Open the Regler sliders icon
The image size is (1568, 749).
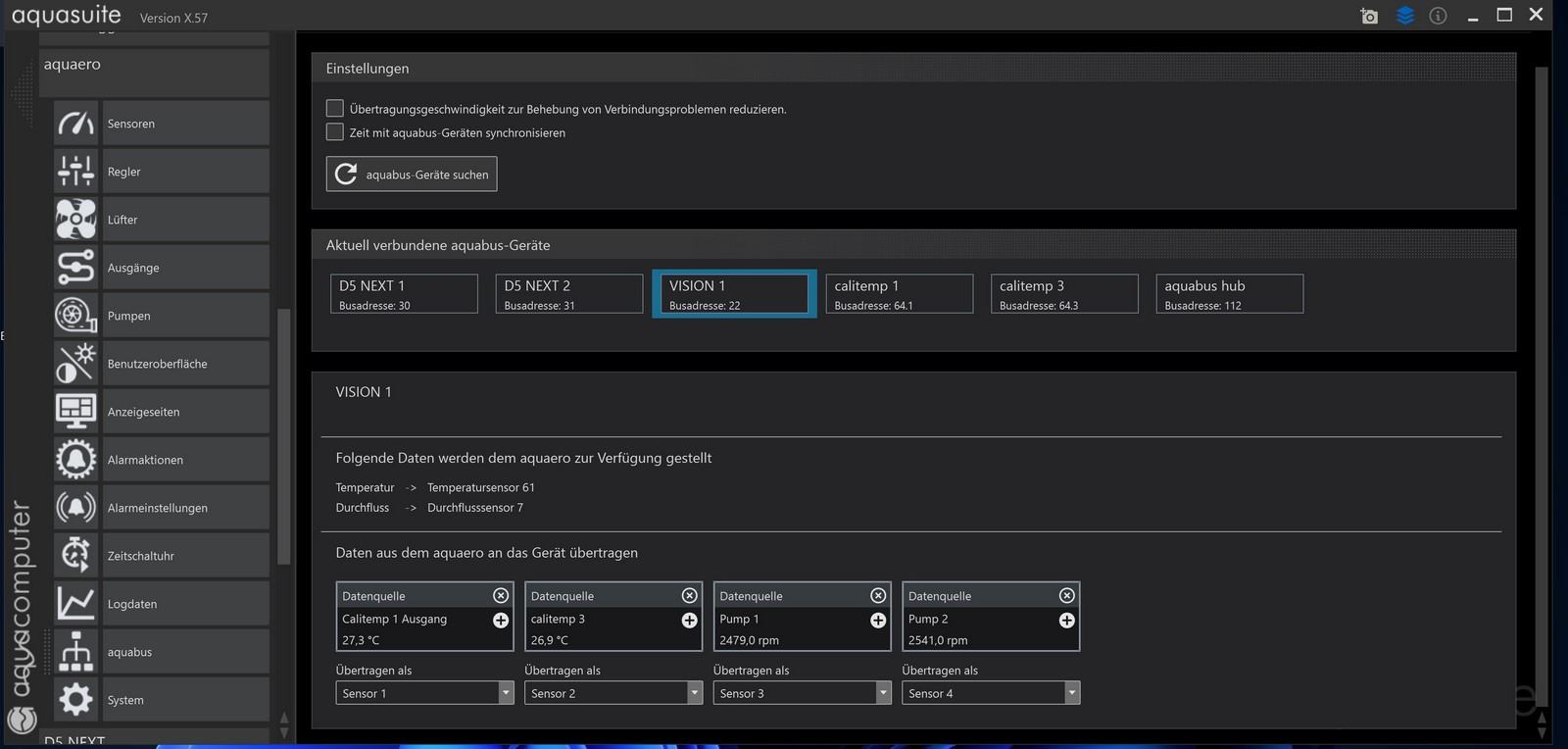76,172
